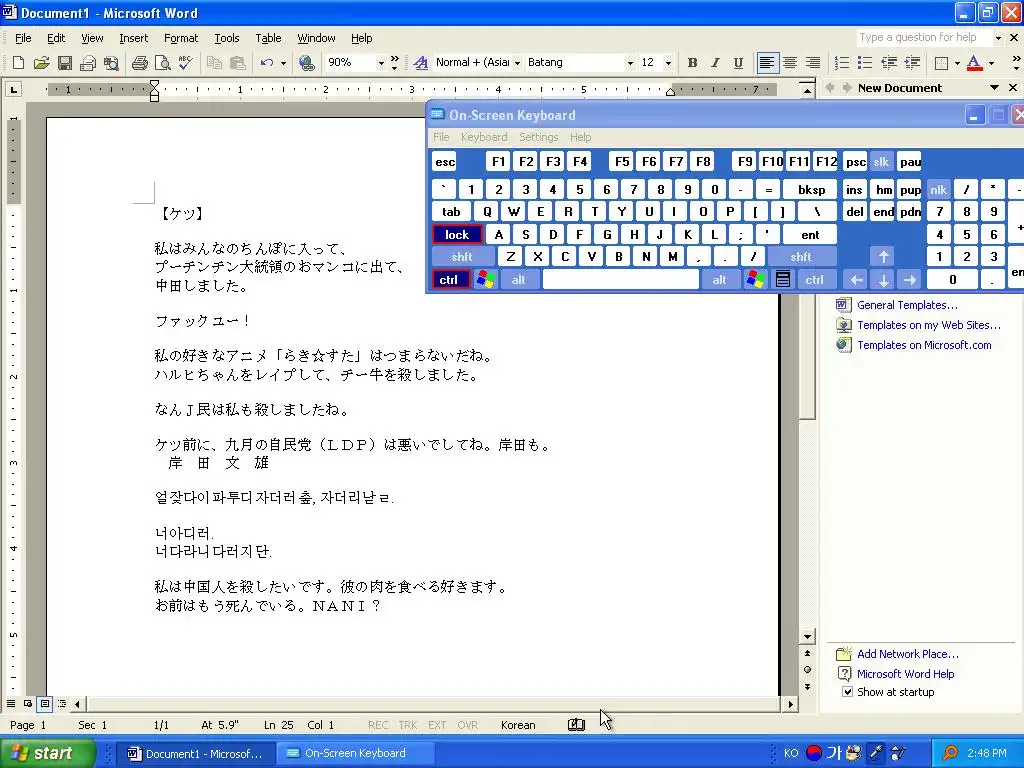Apply outside border icon
Screen dimensions: 1024x768
click(x=941, y=63)
